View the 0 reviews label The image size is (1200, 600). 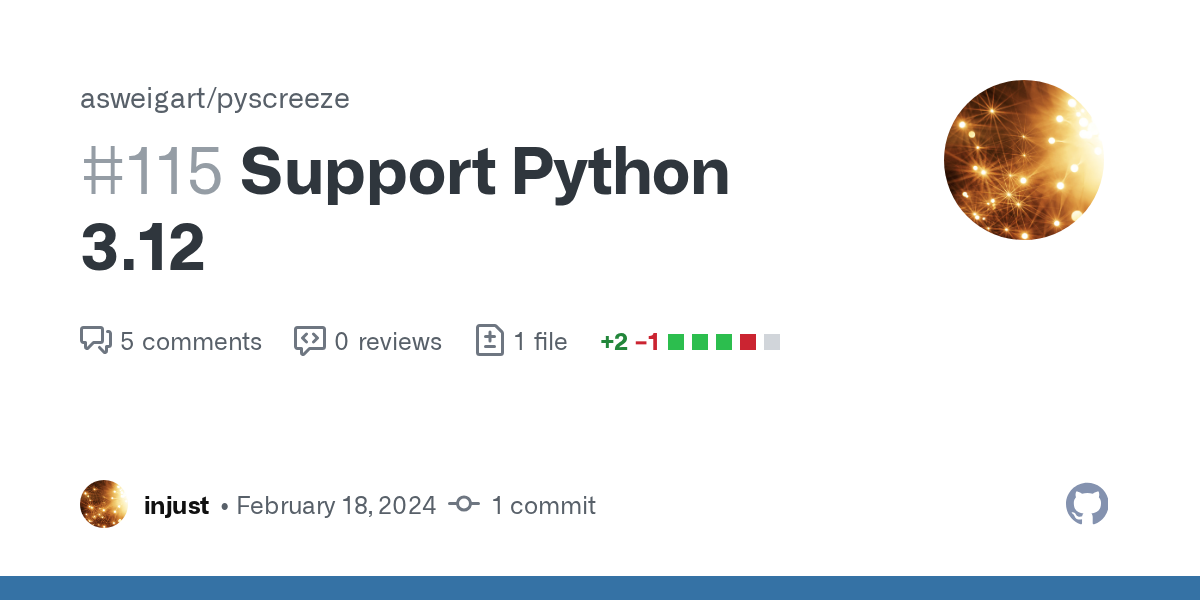click(388, 342)
